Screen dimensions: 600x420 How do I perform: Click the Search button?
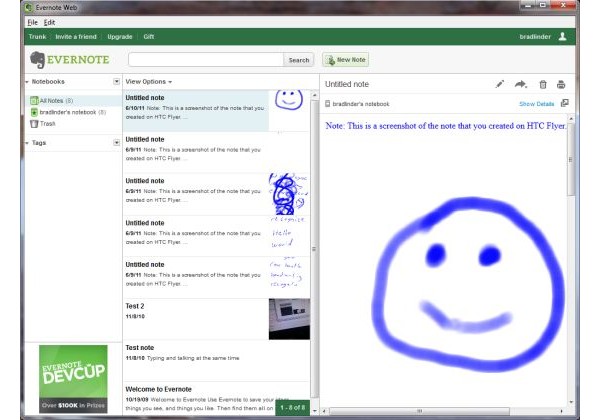pyautogui.click(x=299, y=60)
